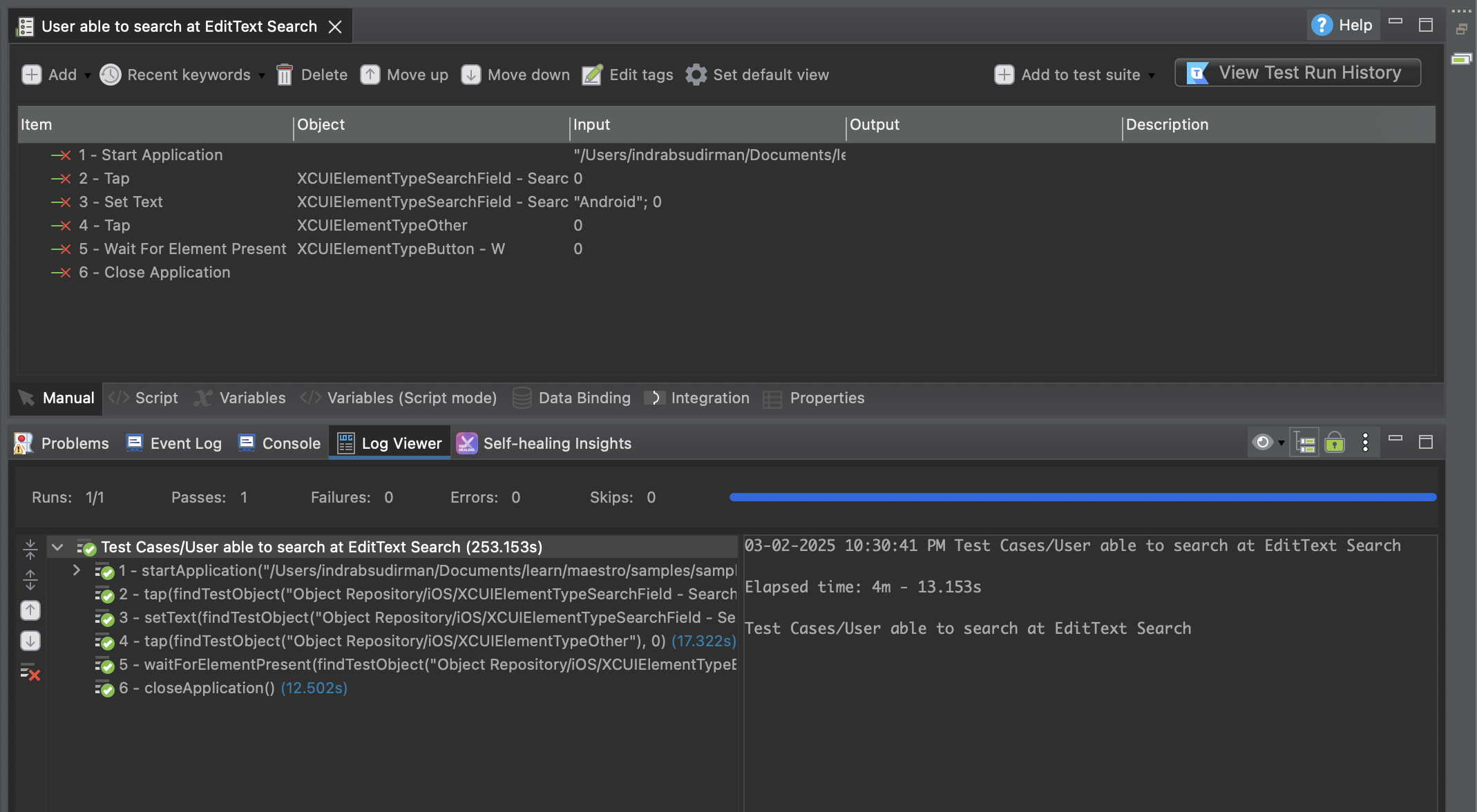Screen dimensions: 1477x812
Task: Toggle the green scroll lock icon
Action: coord(1335,443)
